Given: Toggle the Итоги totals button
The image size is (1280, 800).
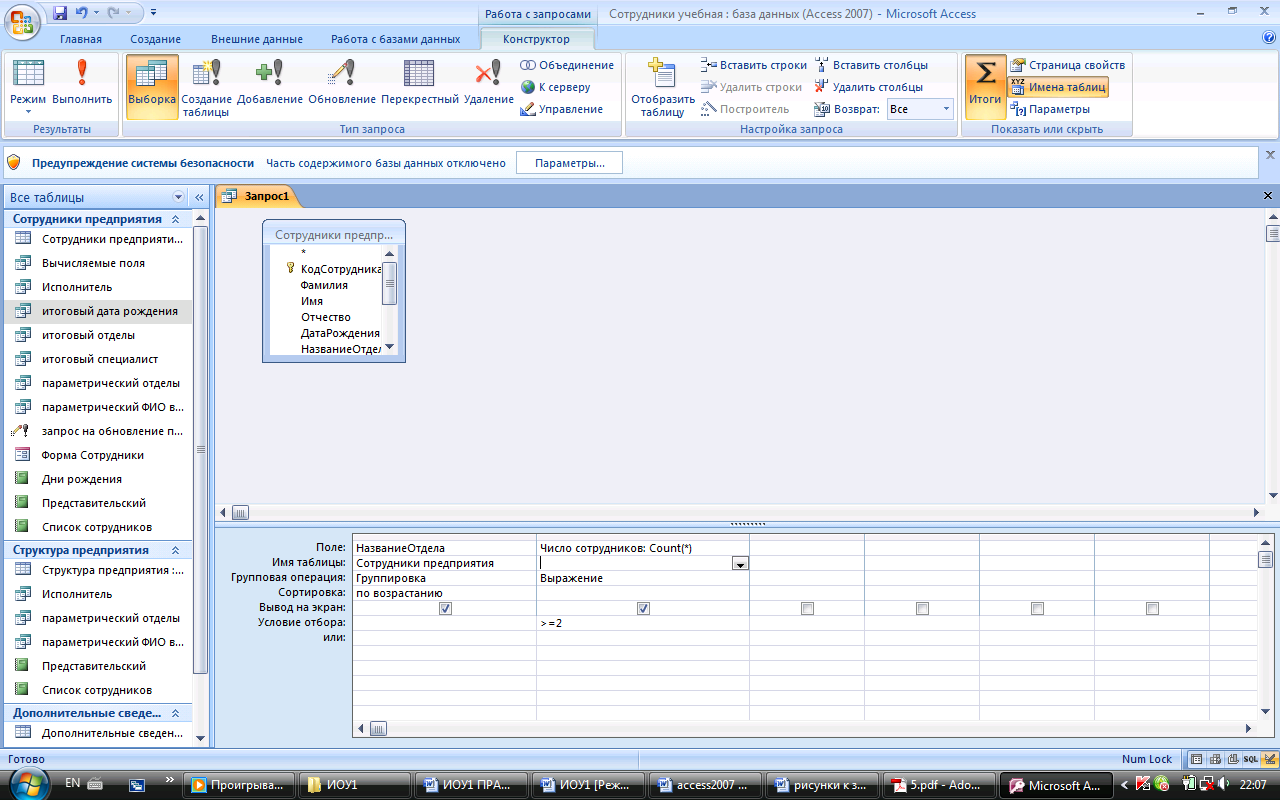Looking at the screenshot, I should (985, 87).
